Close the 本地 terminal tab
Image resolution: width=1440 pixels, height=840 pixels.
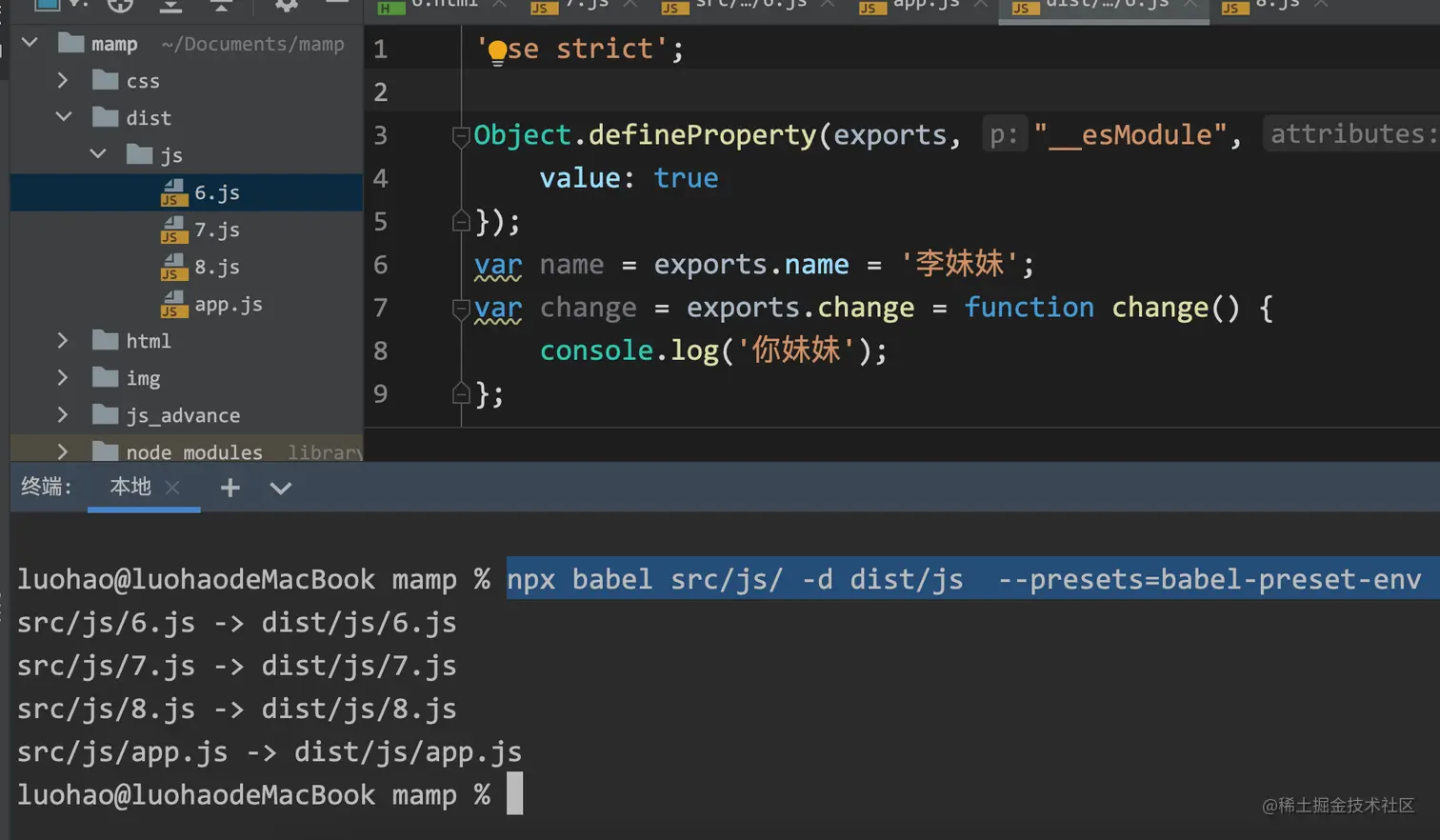click(172, 488)
